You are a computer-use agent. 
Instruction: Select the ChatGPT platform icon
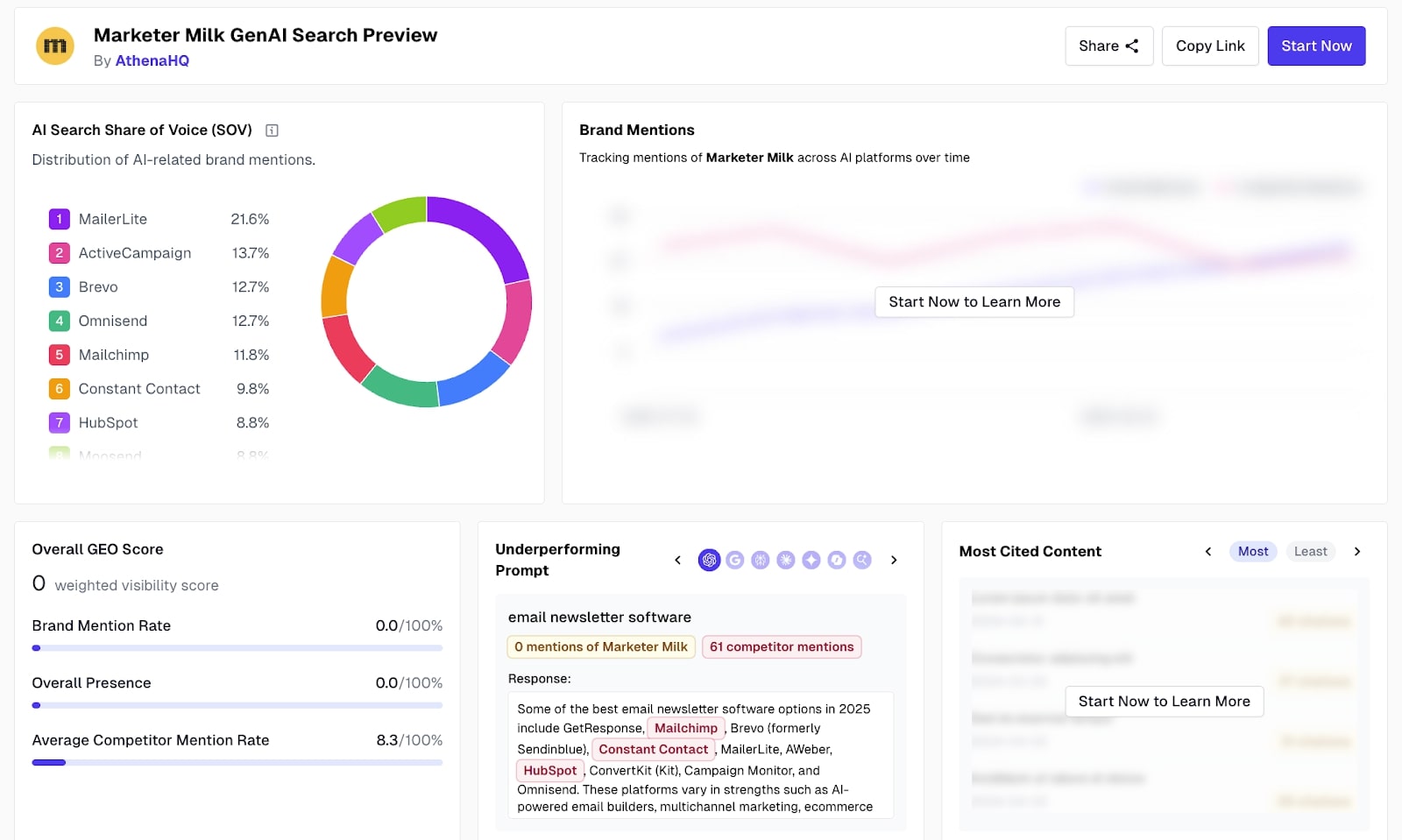709,560
